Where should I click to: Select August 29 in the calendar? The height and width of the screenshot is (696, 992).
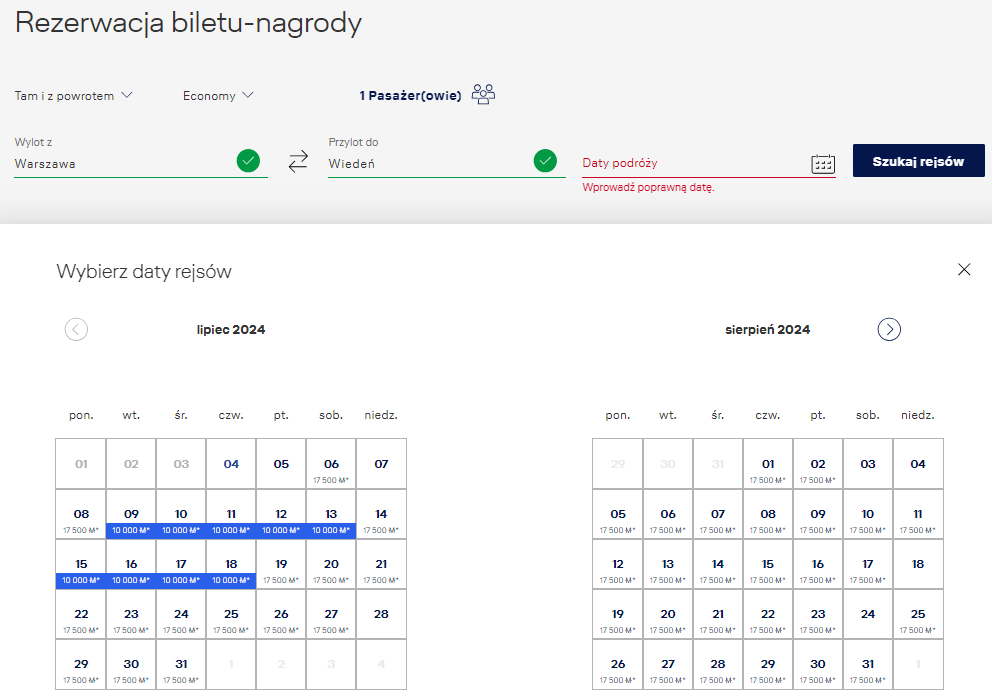click(x=767, y=664)
